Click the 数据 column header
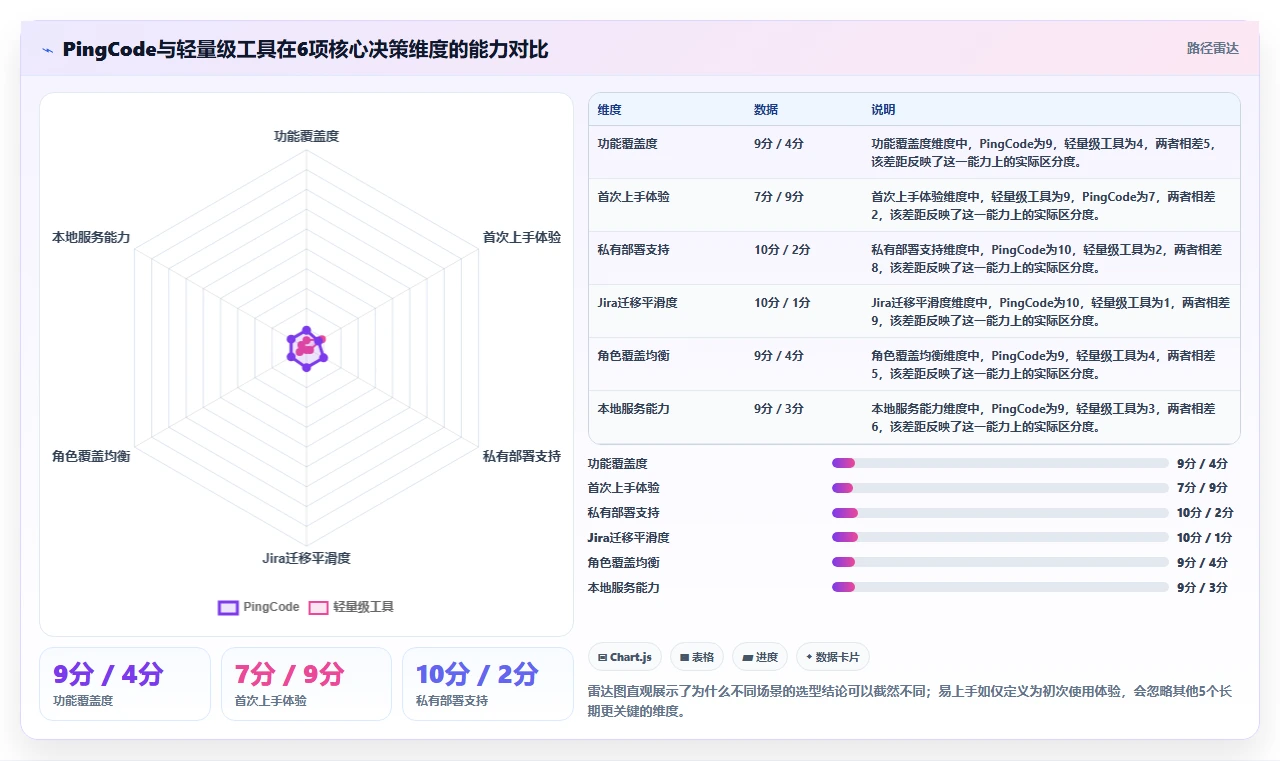 766,110
